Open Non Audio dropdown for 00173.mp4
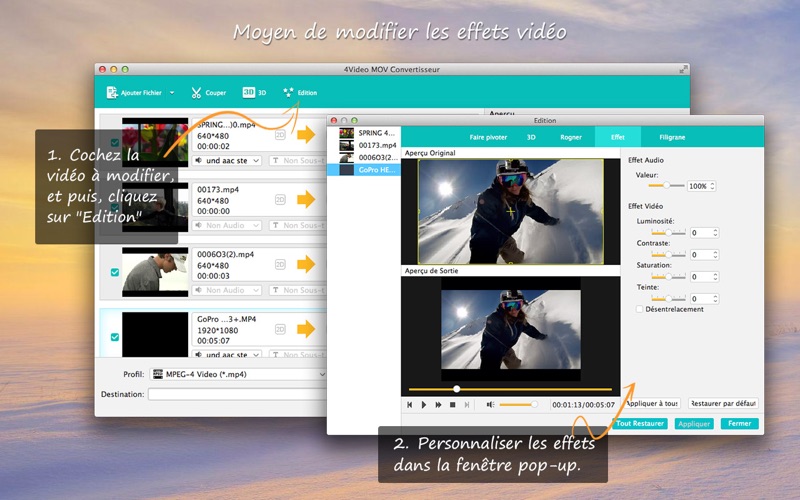Viewport: 800px width, 500px height. tap(227, 226)
